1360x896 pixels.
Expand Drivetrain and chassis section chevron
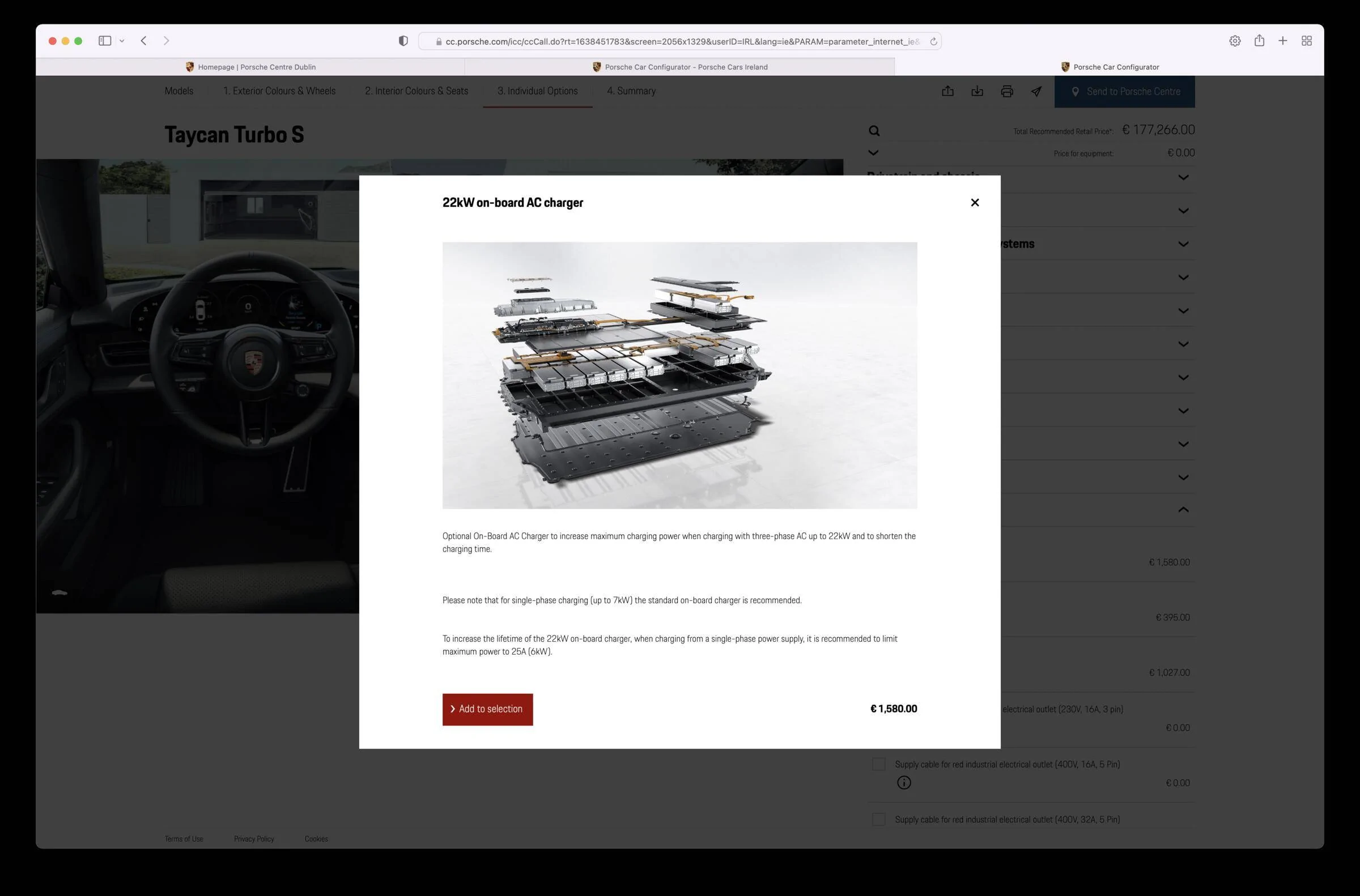point(1183,178)
